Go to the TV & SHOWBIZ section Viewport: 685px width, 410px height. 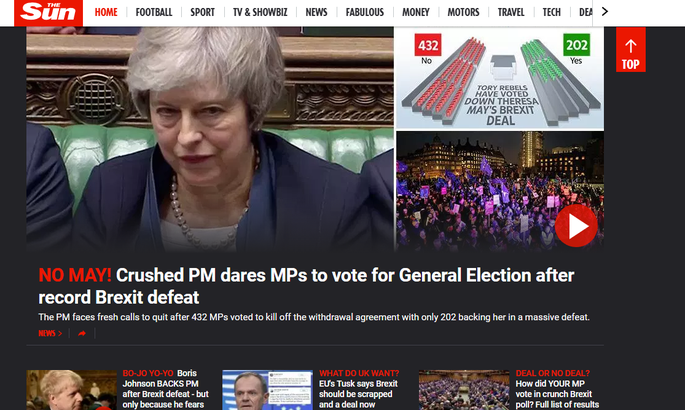click(x=260, y=12)
